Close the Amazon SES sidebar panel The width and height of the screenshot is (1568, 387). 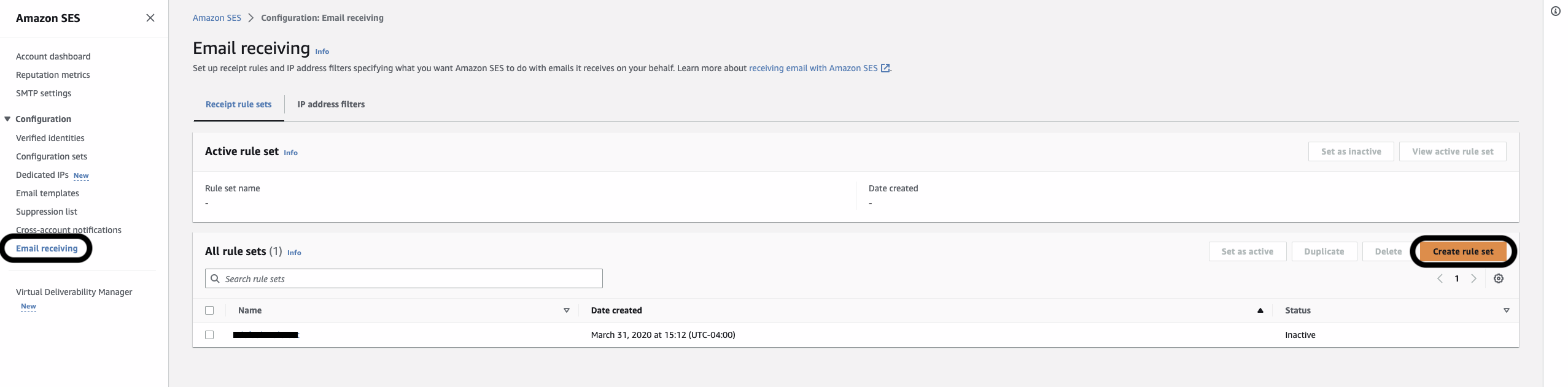click(150, 18)
